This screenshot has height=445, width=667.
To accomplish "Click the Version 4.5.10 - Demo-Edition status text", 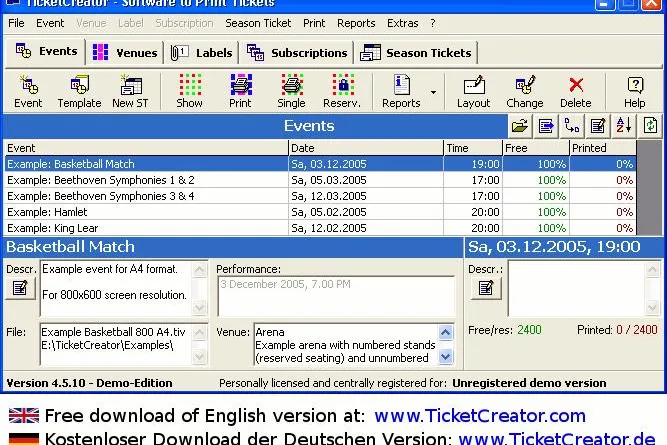I will (89, 383).
